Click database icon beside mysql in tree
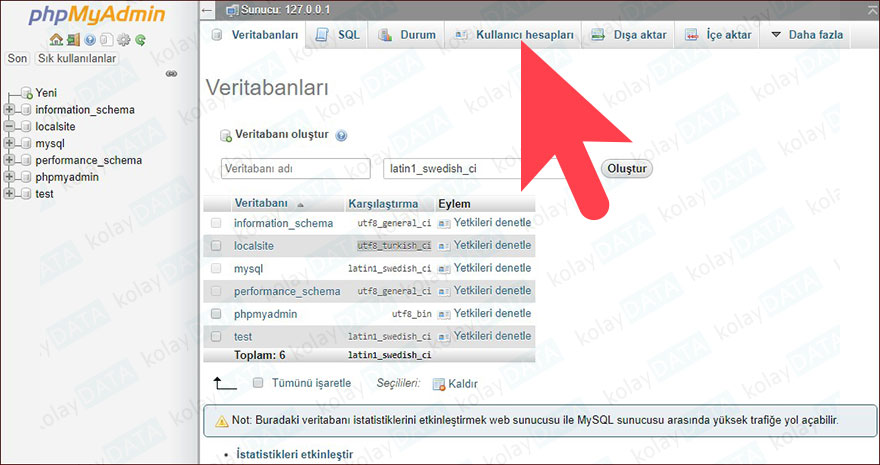Viewport: 880px width, 465px height. (x=26, y=144)
